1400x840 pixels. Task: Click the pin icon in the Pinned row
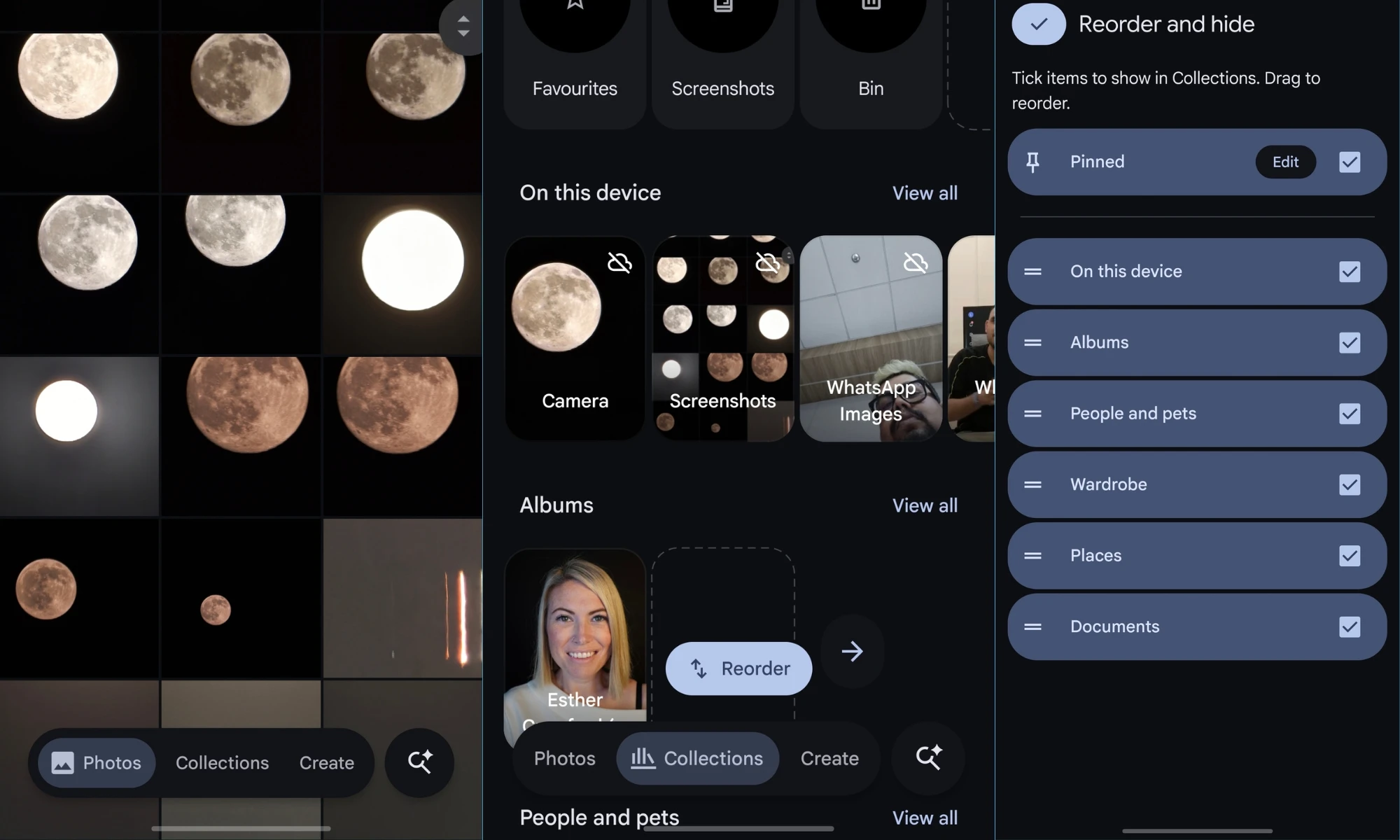point(1032,162)
